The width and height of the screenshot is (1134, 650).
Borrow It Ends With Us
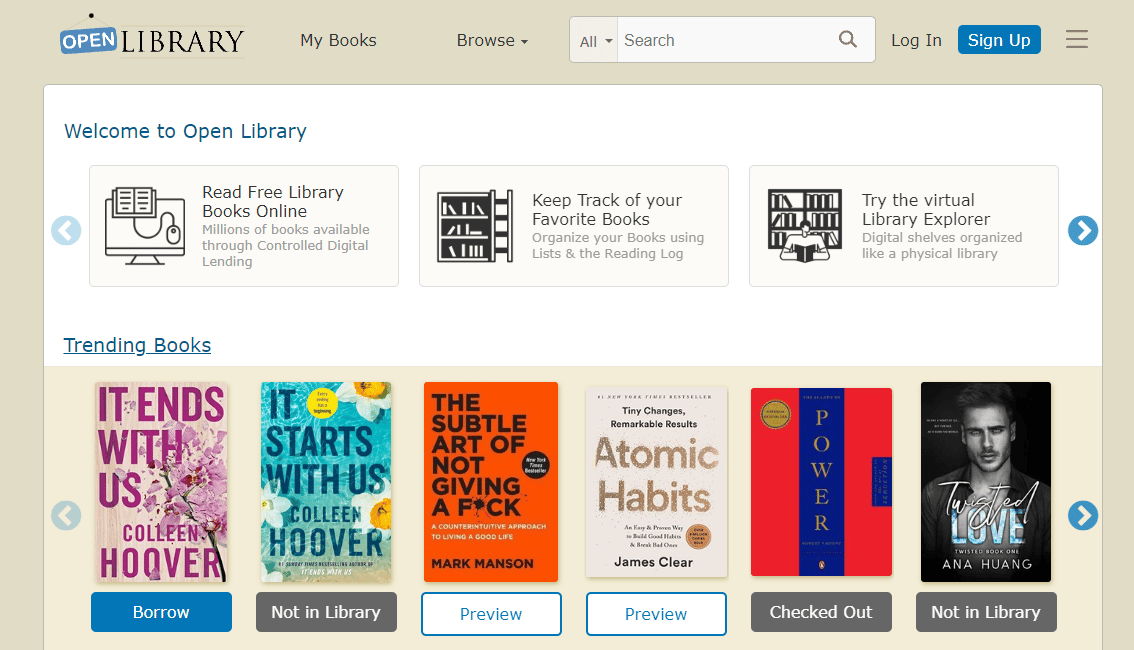pos(161,611)
